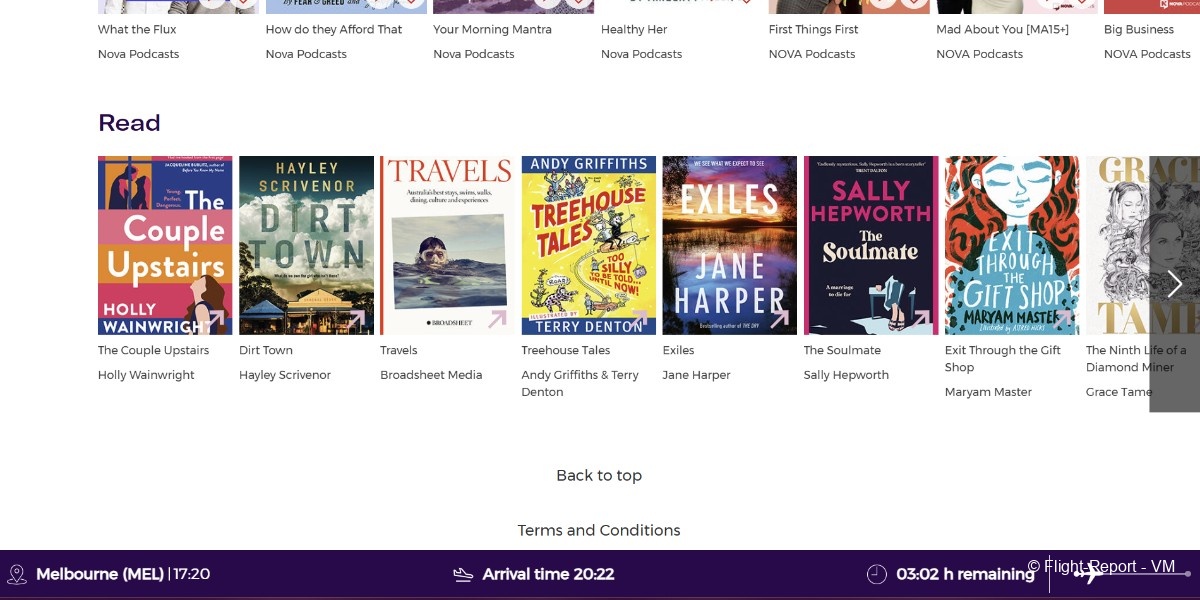Click the 'The Soulmate' title below the cover

pos(842,350)
